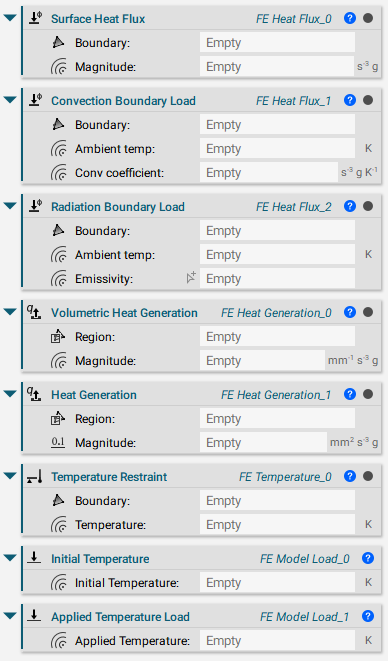This screenshot has height=661, width=388.
Task: Click Magnitude field of Heat Generation
Action: coord(263,443)
